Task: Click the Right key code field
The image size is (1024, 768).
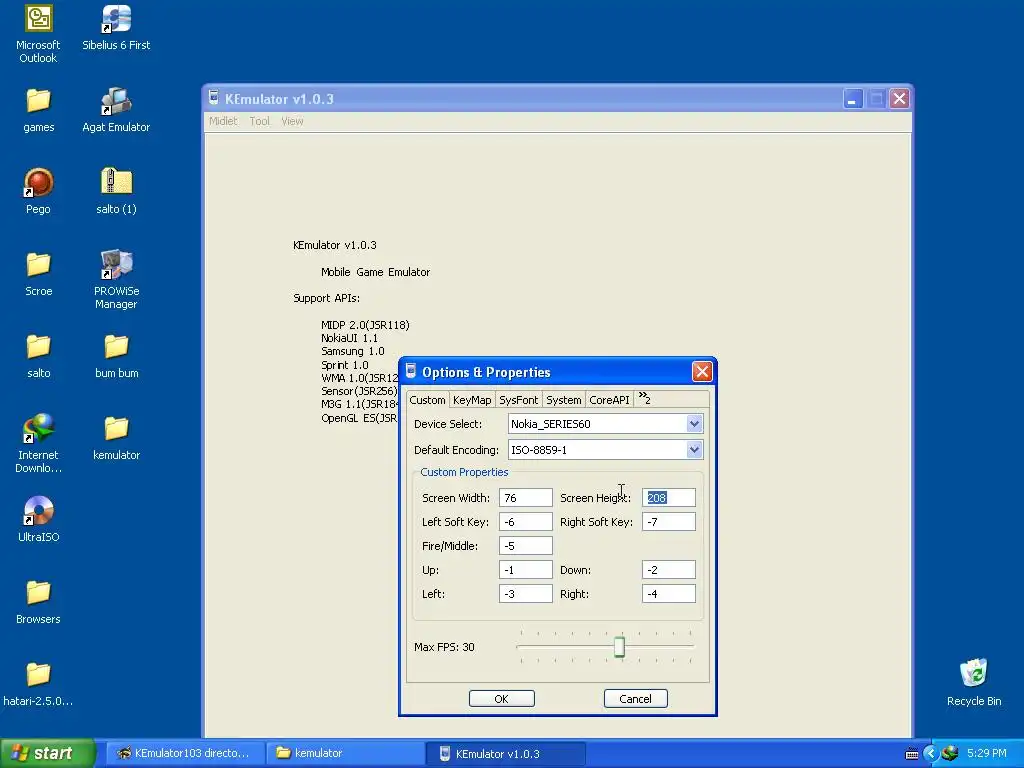Action: pos(669,594)
